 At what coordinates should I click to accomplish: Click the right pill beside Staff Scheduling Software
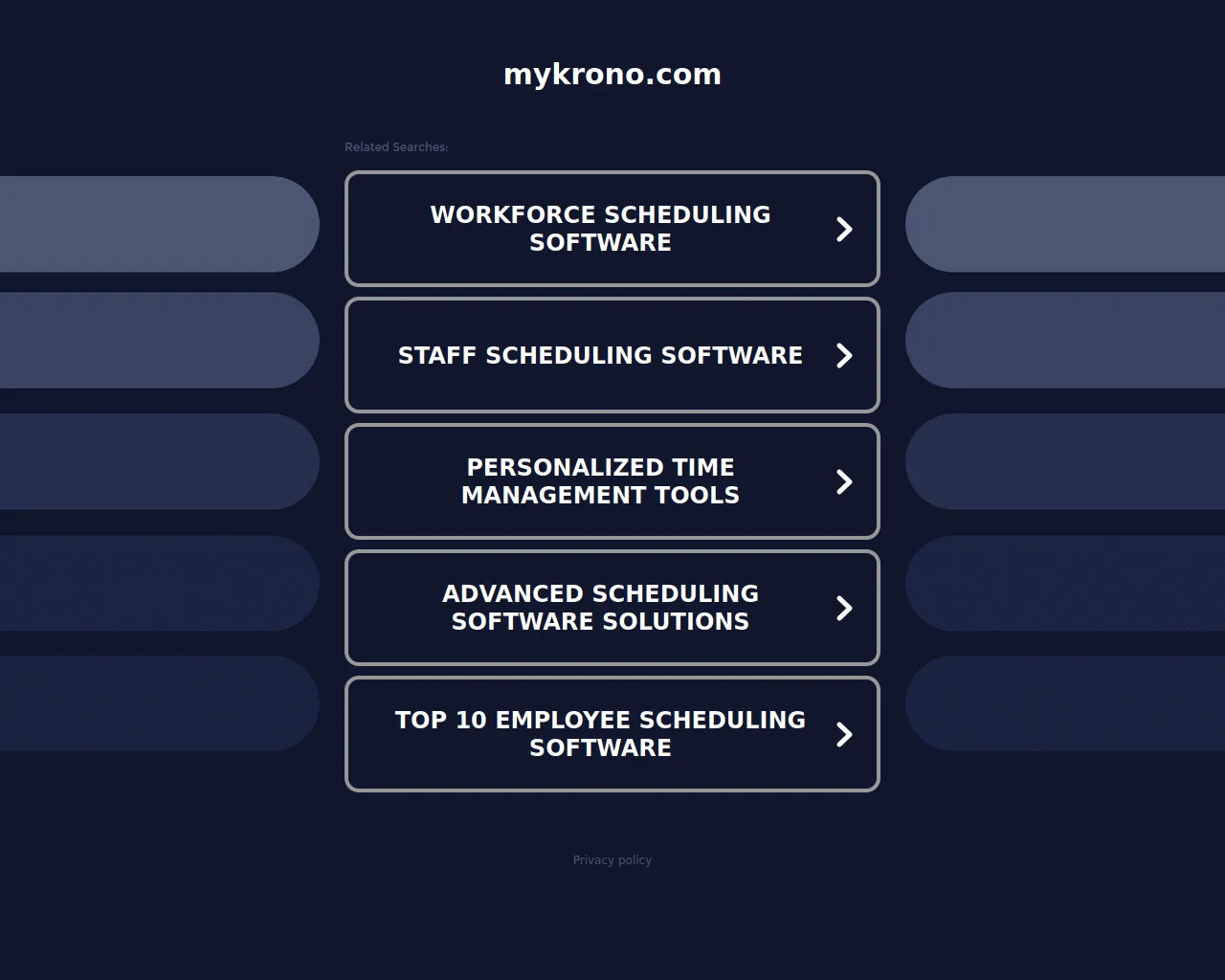click(1065, 341)
